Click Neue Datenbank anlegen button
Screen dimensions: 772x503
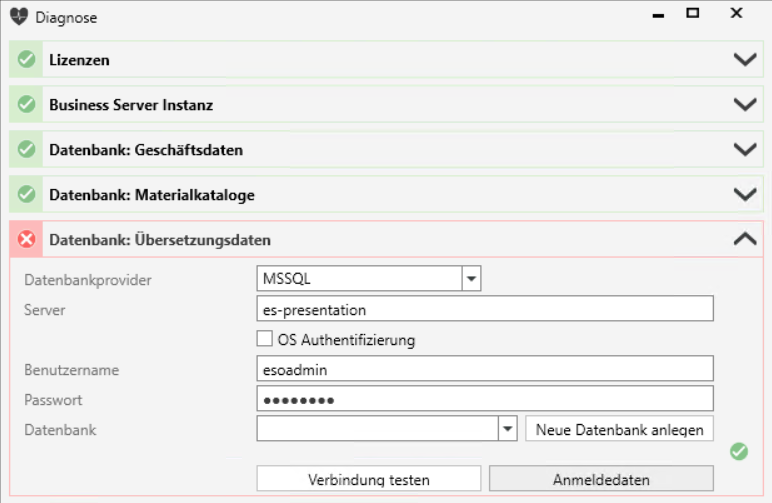619,429
